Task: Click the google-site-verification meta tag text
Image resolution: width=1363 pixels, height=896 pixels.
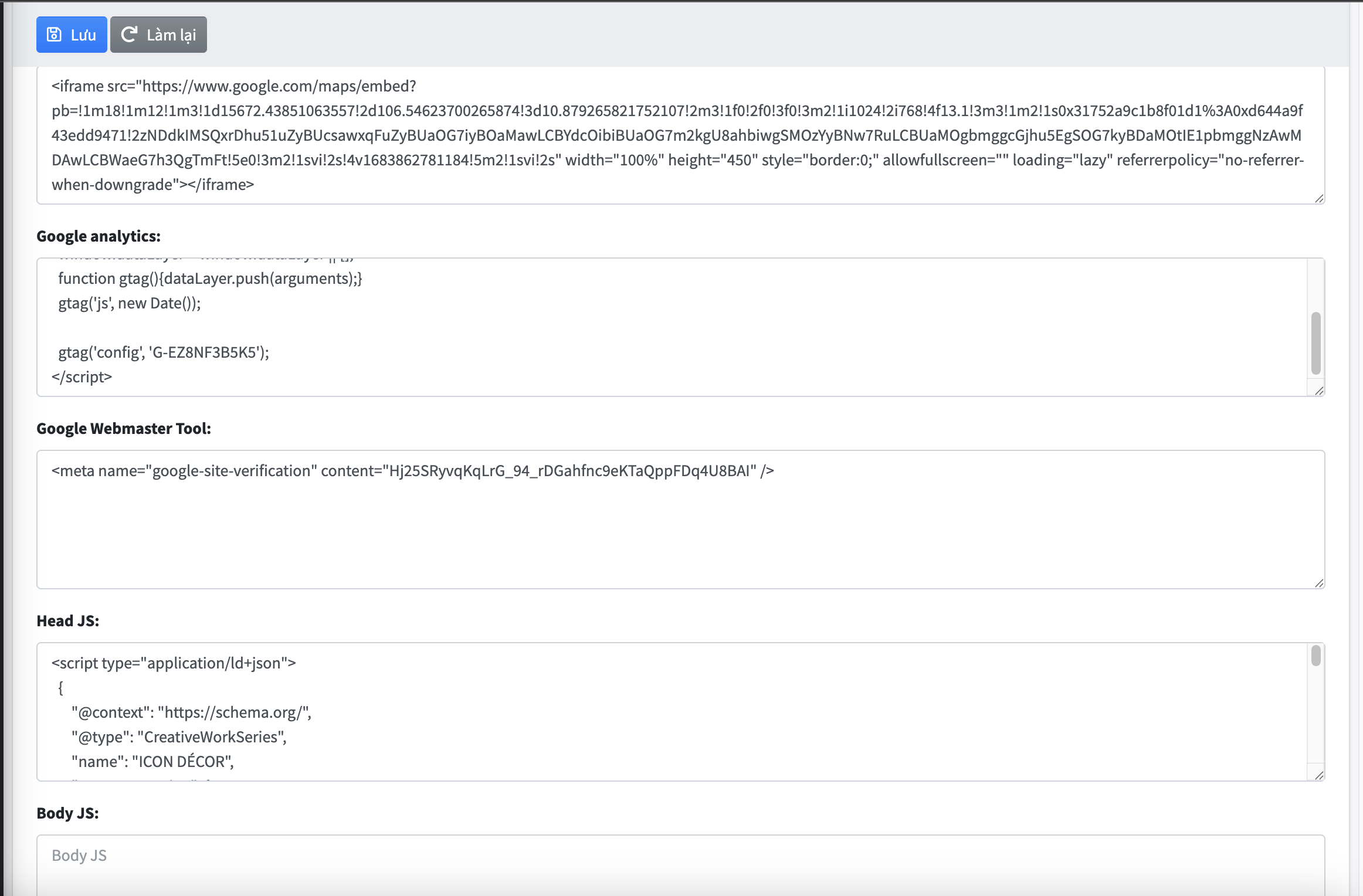Action: click(413, 471)
